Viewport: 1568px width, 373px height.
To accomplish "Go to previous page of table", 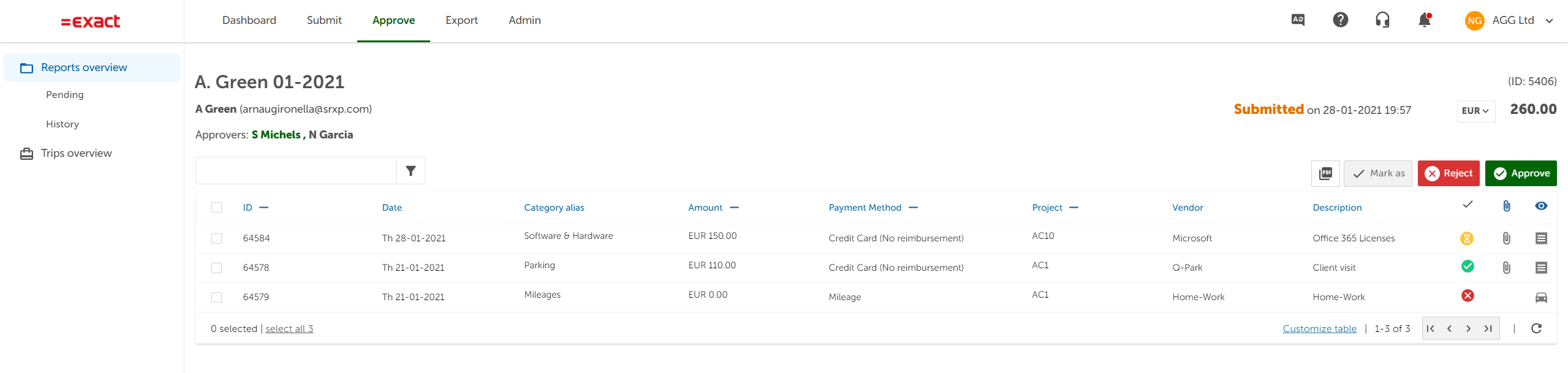I will point(1449,328).
